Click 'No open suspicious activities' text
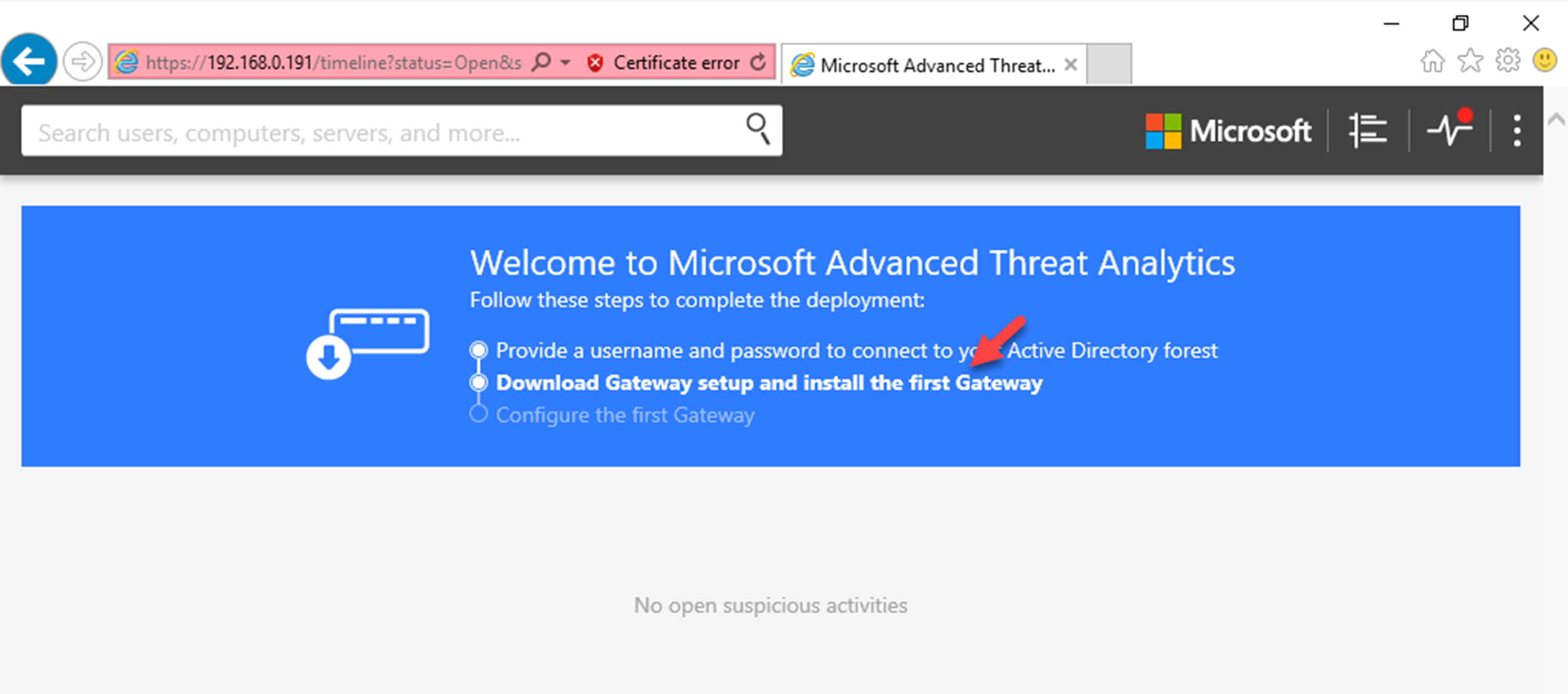 coord(771,606)
